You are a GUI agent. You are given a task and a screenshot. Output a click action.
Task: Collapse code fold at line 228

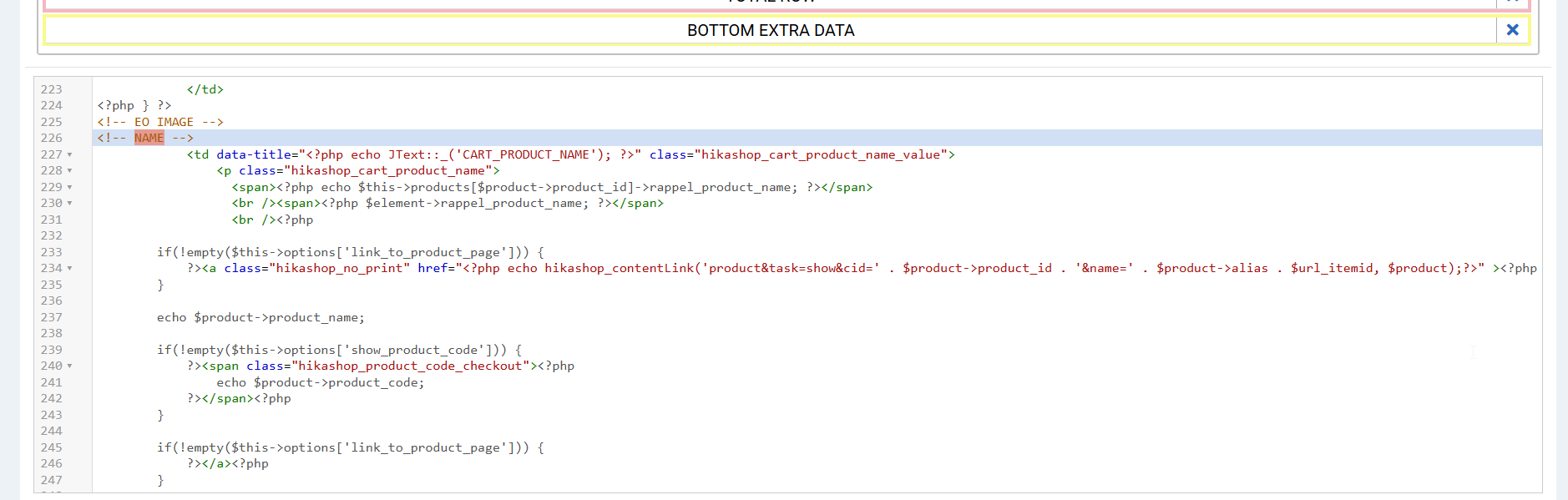point(70,171)
